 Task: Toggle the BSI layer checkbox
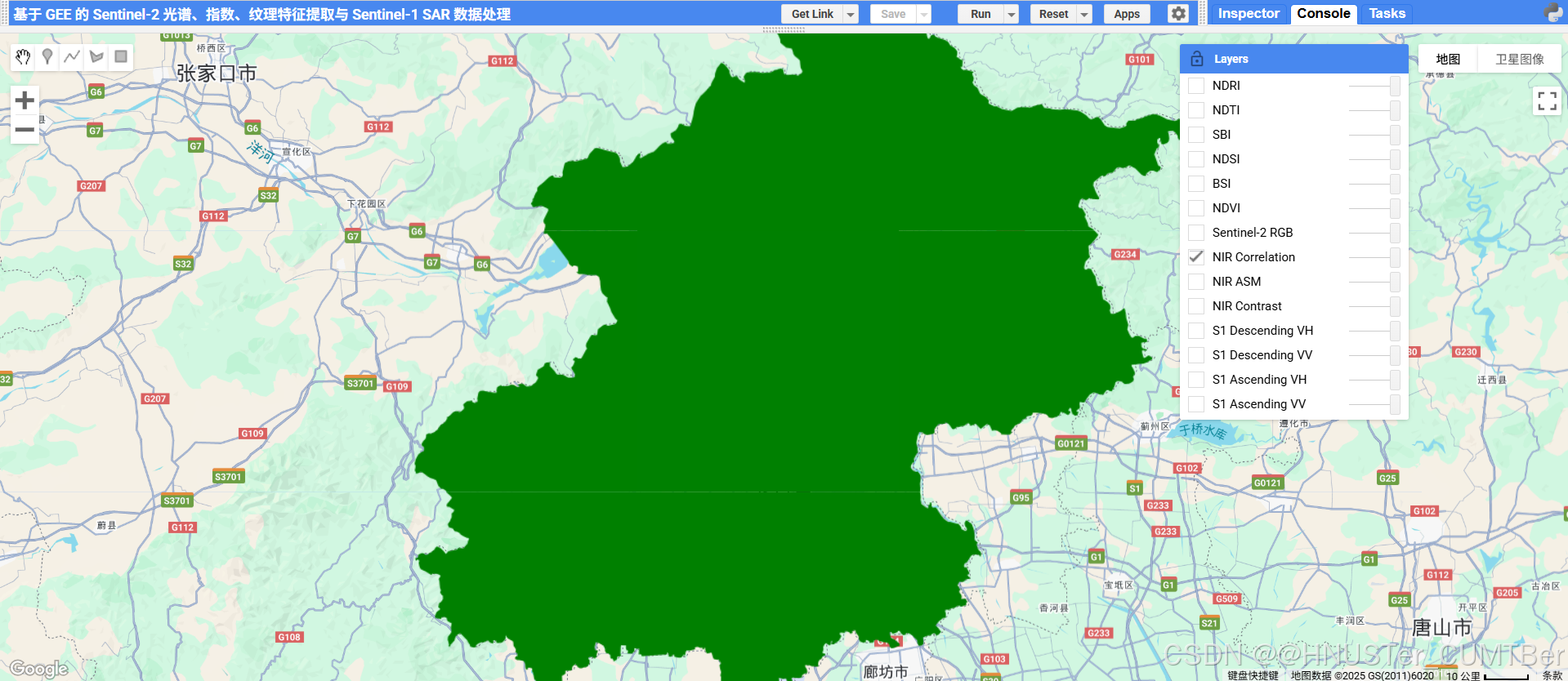1196,184
